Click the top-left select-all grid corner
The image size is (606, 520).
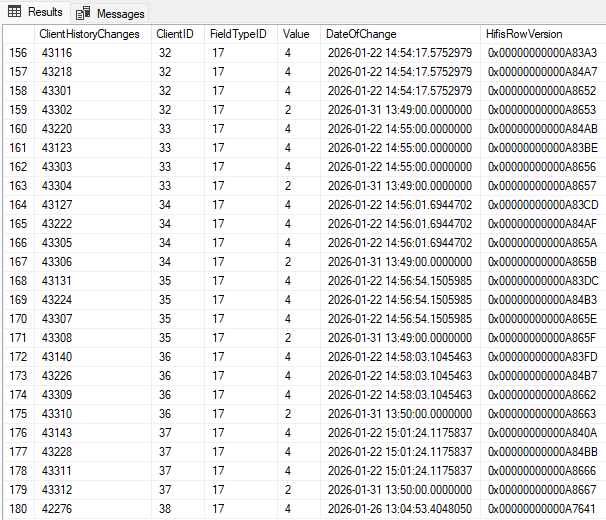tap(18, 33)
